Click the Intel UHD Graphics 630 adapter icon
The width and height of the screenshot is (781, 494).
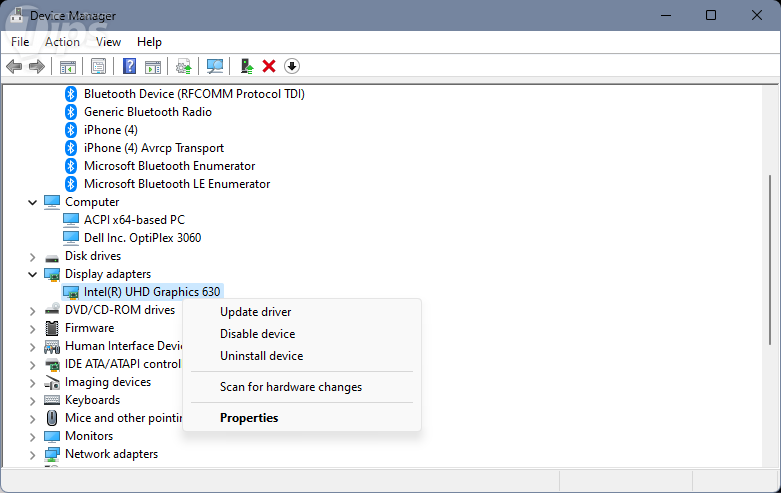pyautogui.click(x=71, y=292)
